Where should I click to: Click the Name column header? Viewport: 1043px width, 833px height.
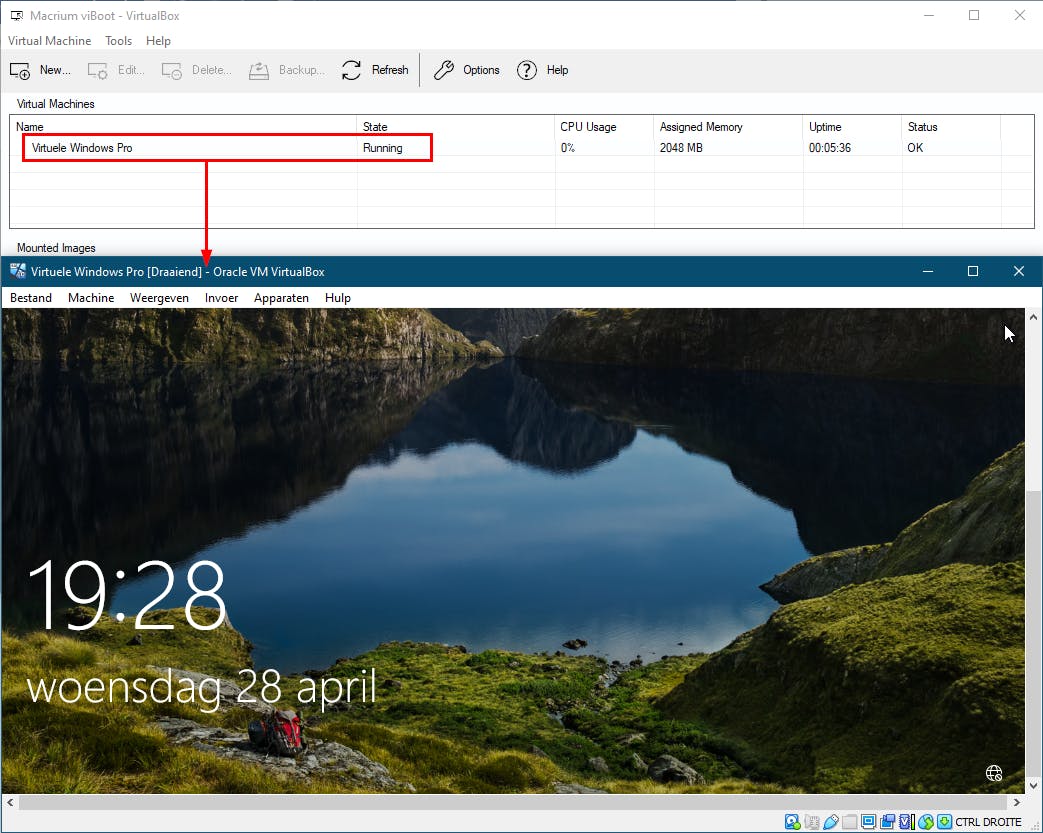(x=30, y=126)
